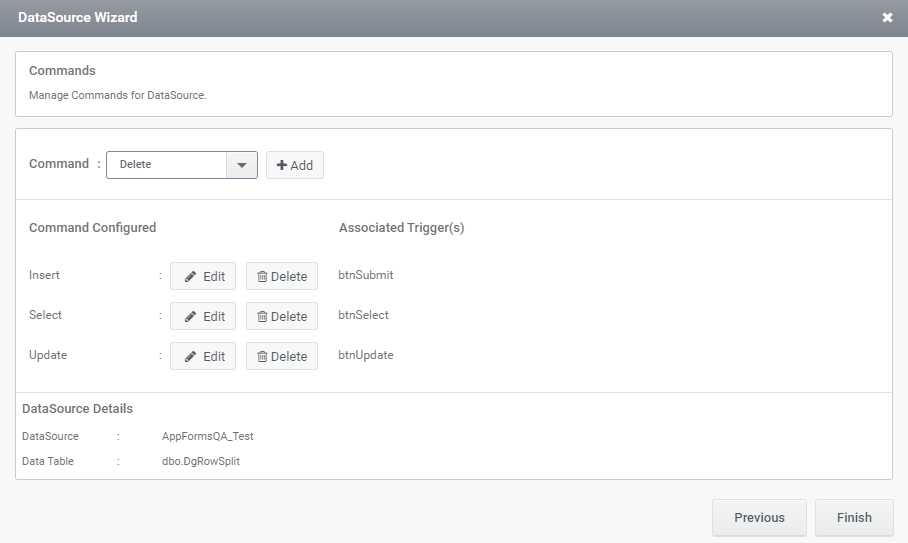Click the trash icon in Update row

tap(262, 357)
